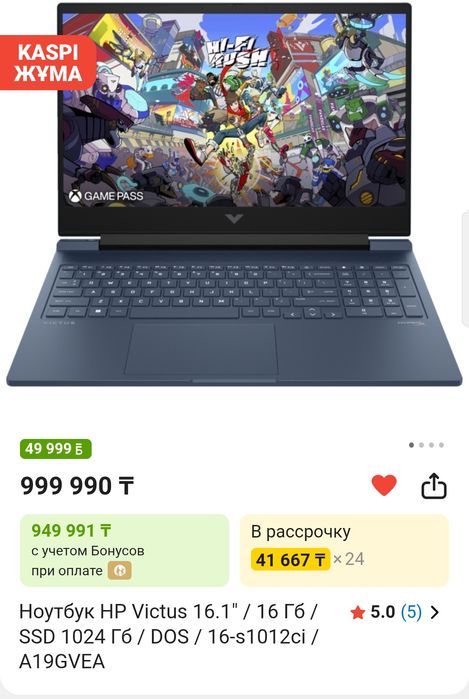Open the (5) reviews count link

click(411, 612)
